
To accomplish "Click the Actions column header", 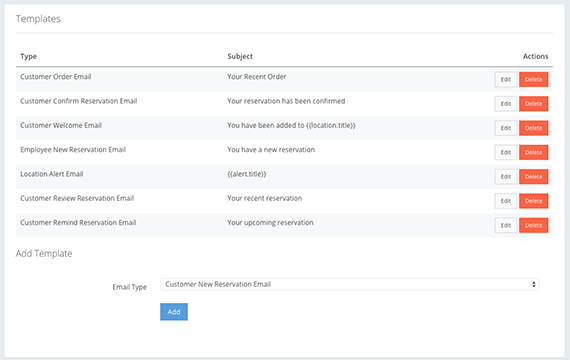I will click(x=535, y=56).
